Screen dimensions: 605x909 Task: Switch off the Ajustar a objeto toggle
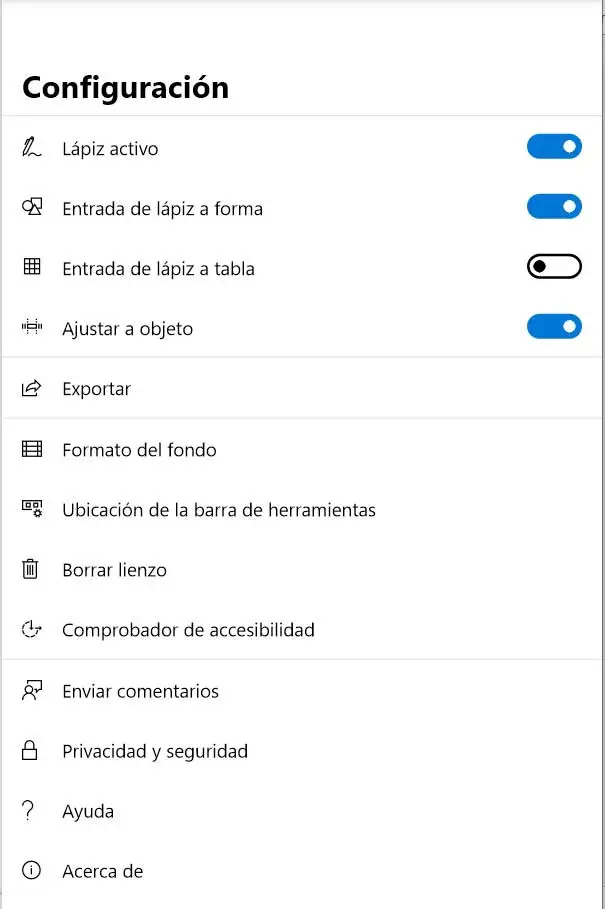coord(554,327)
